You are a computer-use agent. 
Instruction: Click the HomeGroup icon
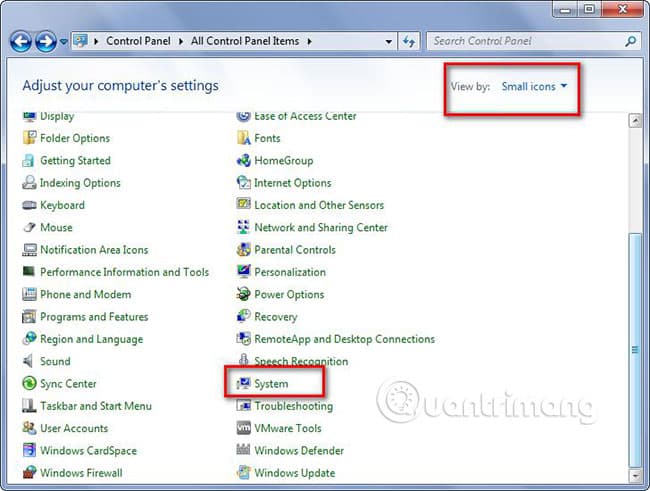tap(243, 160)
